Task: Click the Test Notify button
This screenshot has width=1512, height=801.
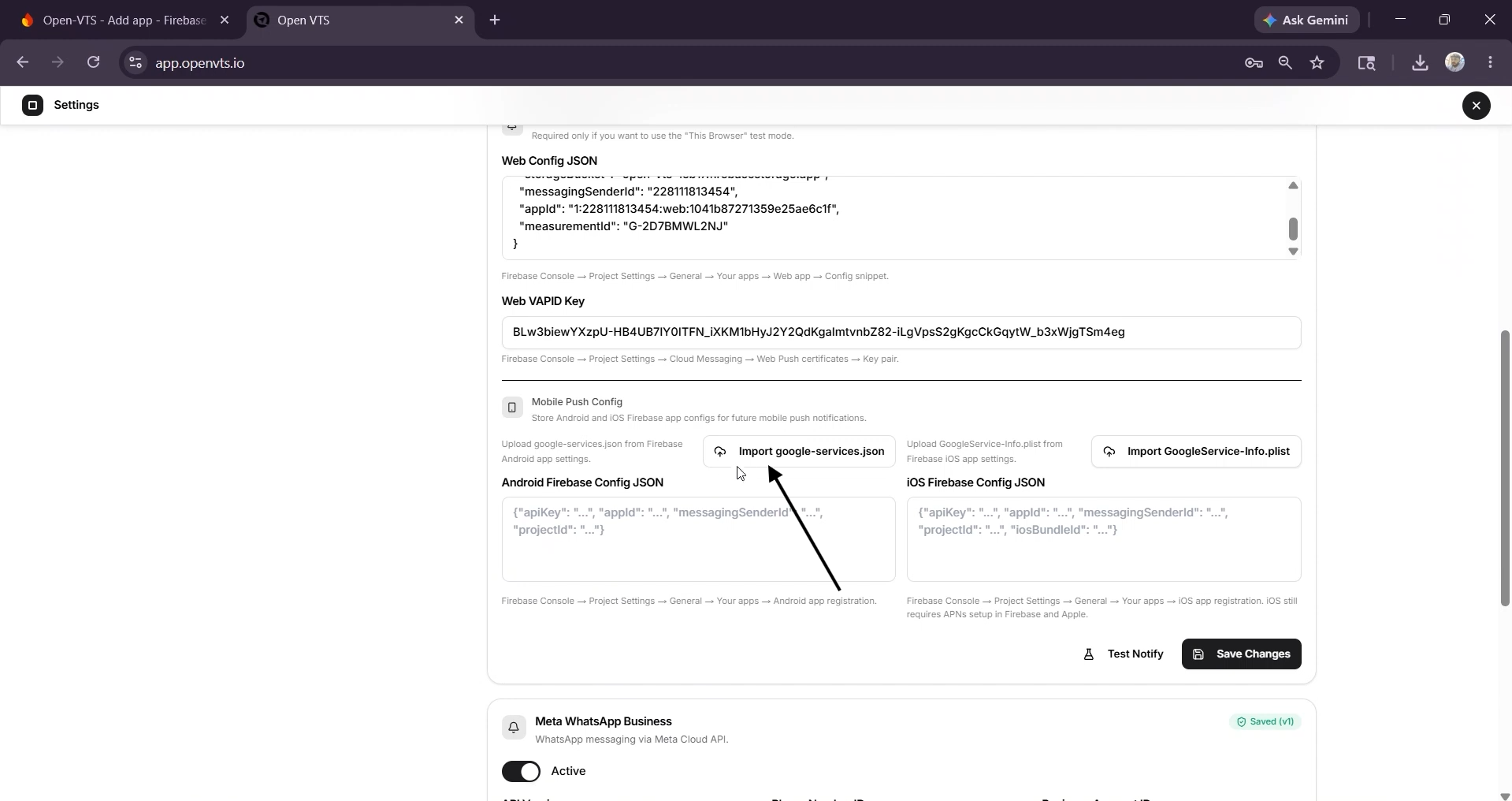Action: (x=1124, y=654)
